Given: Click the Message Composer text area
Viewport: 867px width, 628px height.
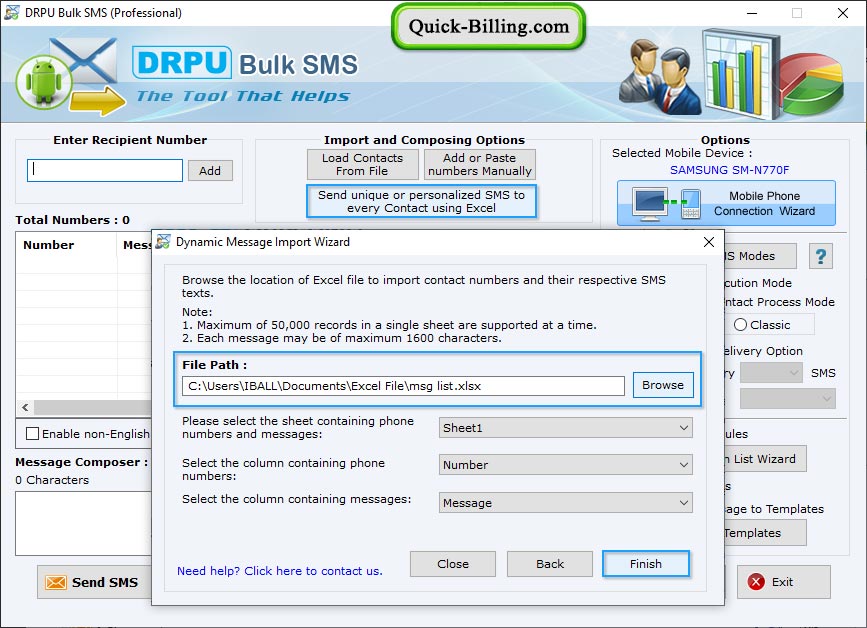Looking at the screenshot, I should (83, 523).
